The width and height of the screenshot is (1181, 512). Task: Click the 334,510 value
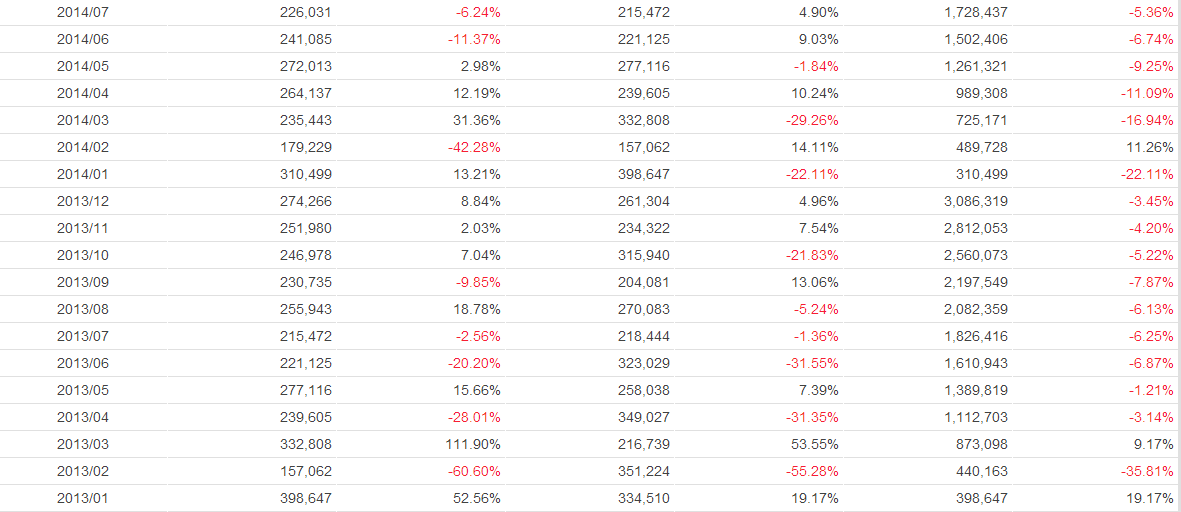click(x=644, y=498)
